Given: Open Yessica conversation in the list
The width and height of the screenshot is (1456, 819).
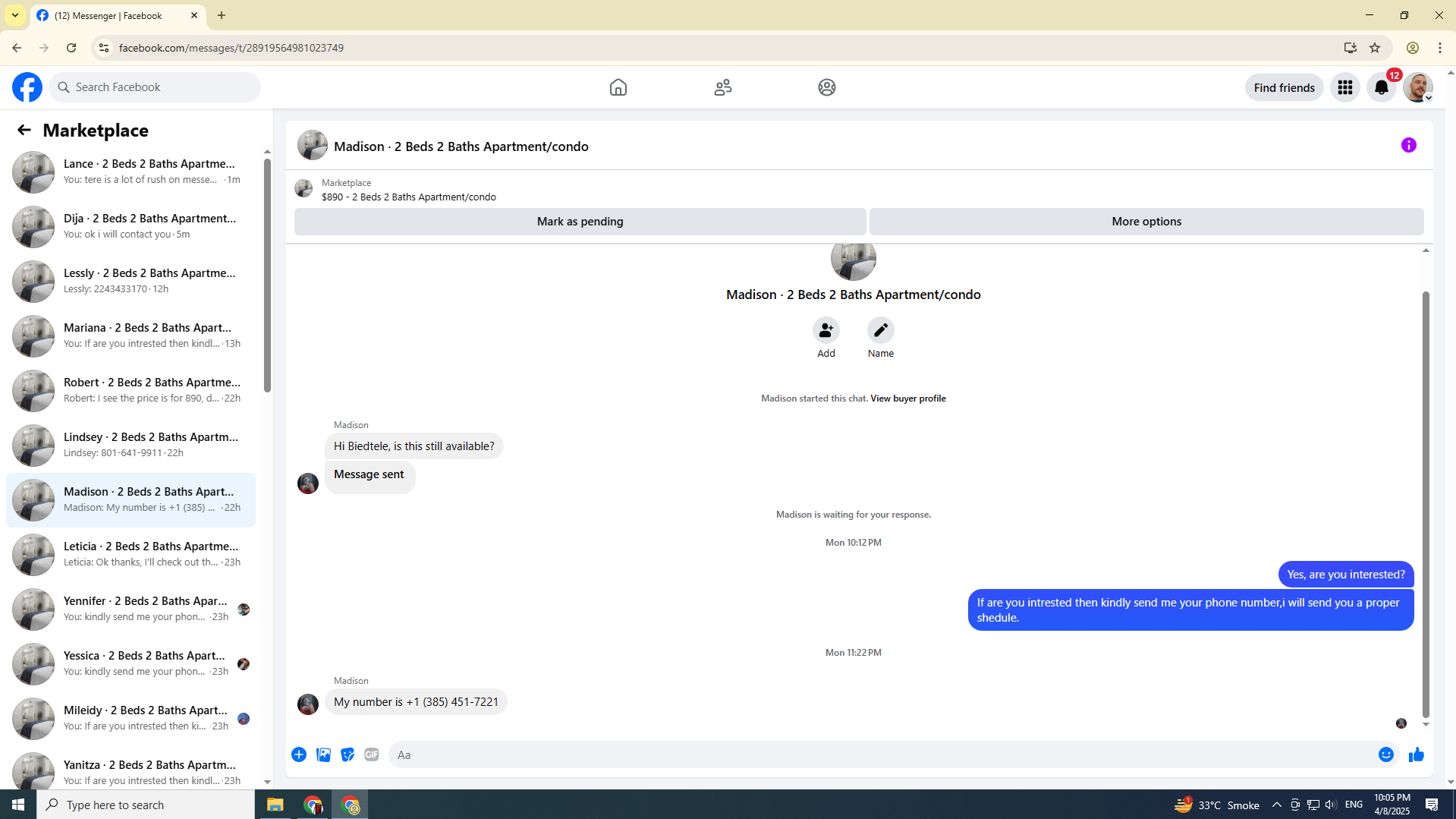Looking at the screenshot, I should pyautogui.click(x=131, y=664).
